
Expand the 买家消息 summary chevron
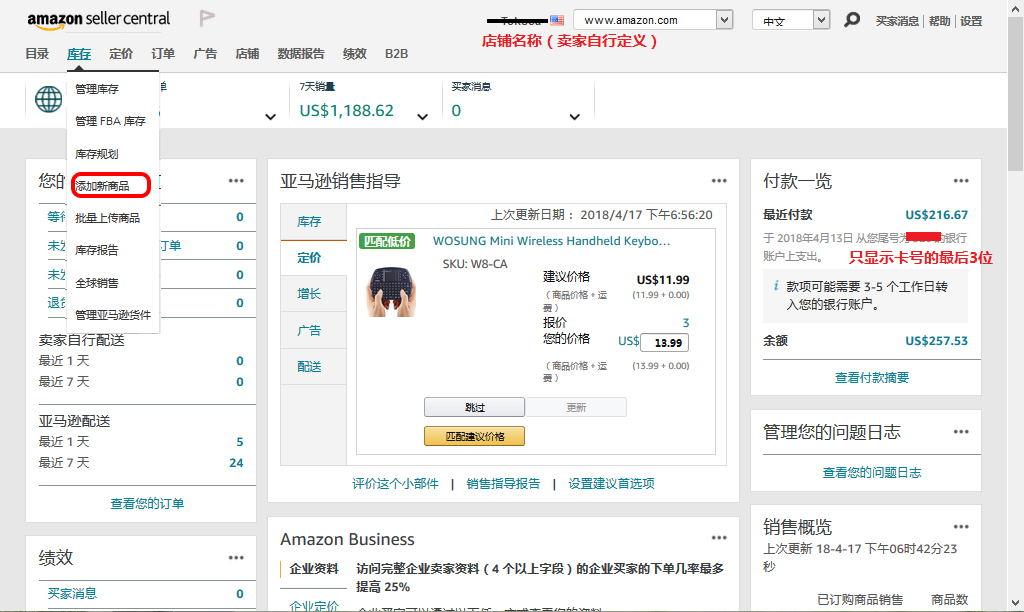575,117
